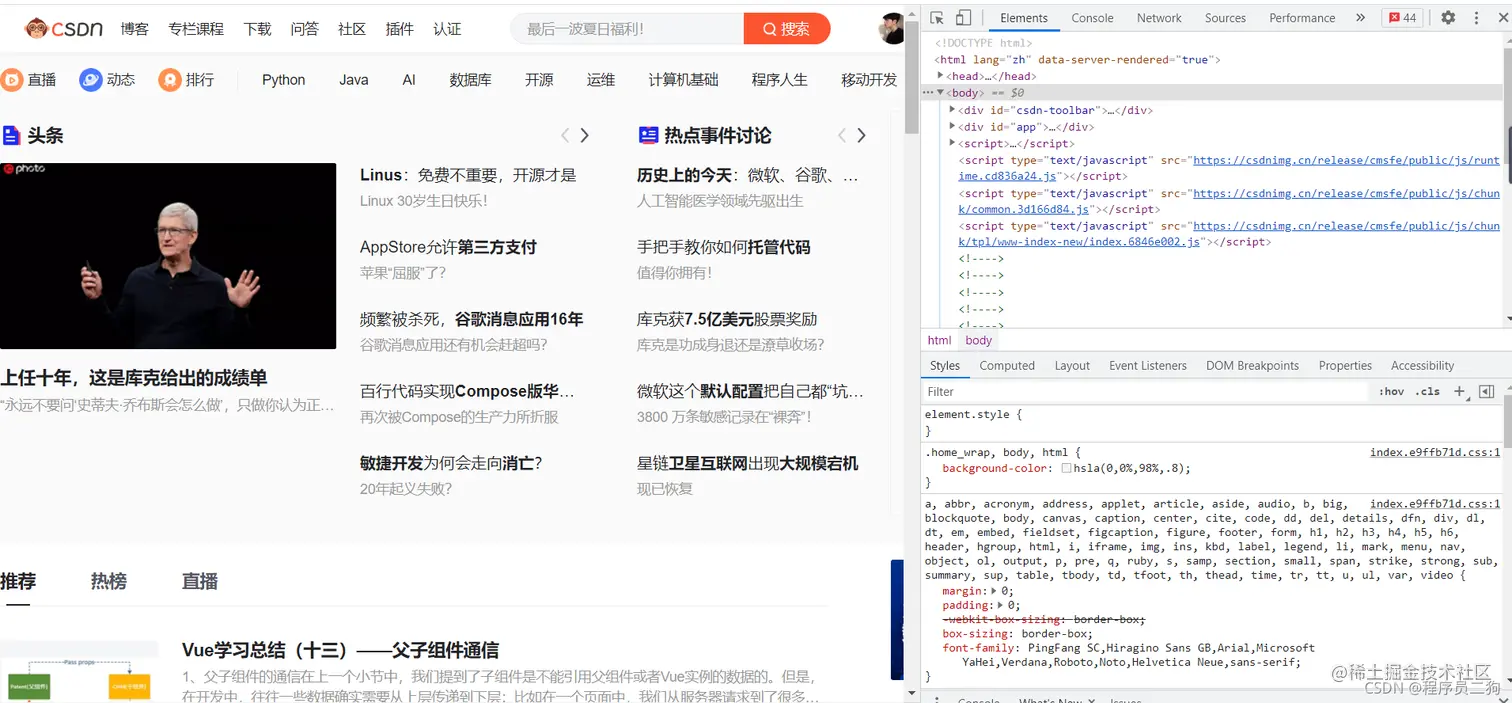Image resolution: width=1512 pixels, height=703 pixels.
Task: Click the new style rule plus icon
Action: (x=1459, y=391)
